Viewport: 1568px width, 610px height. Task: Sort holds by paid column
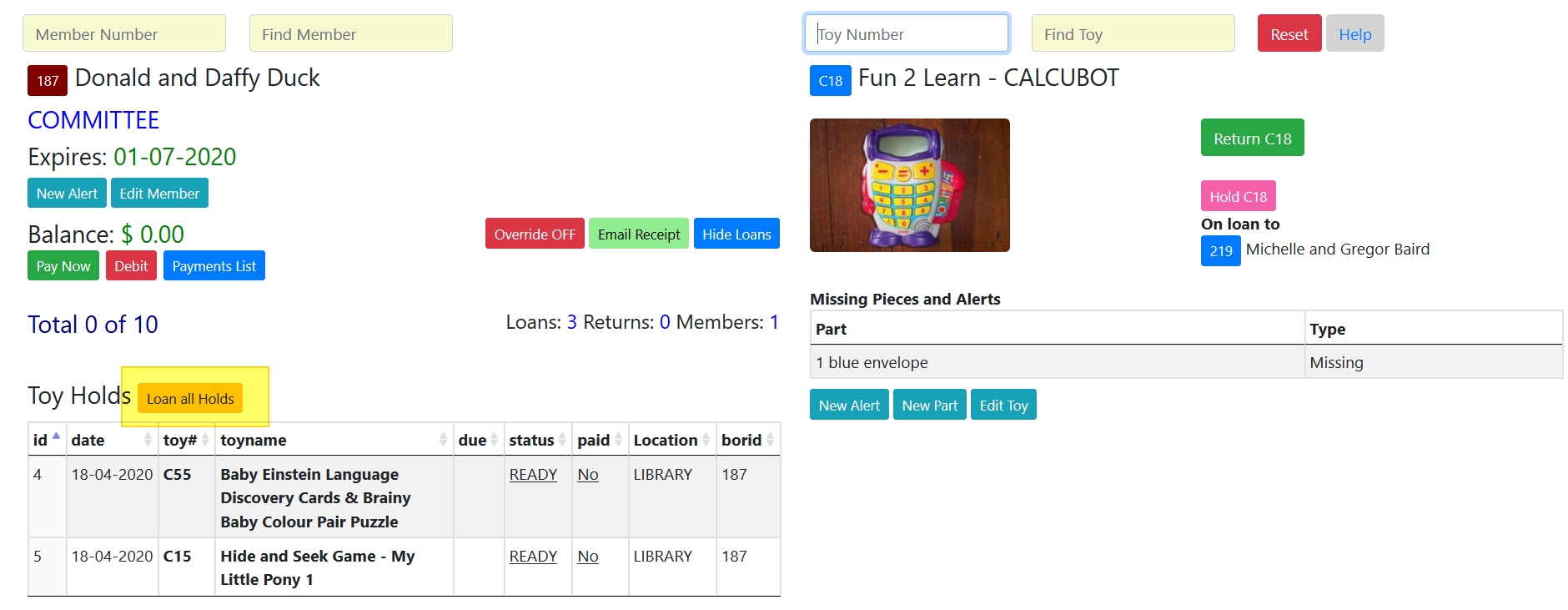(x=618, y=440)
